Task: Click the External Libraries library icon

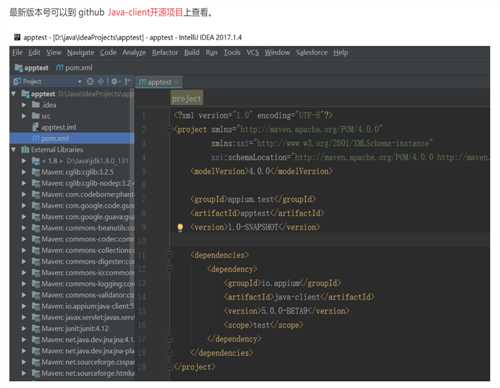Action: coord(25,150)
